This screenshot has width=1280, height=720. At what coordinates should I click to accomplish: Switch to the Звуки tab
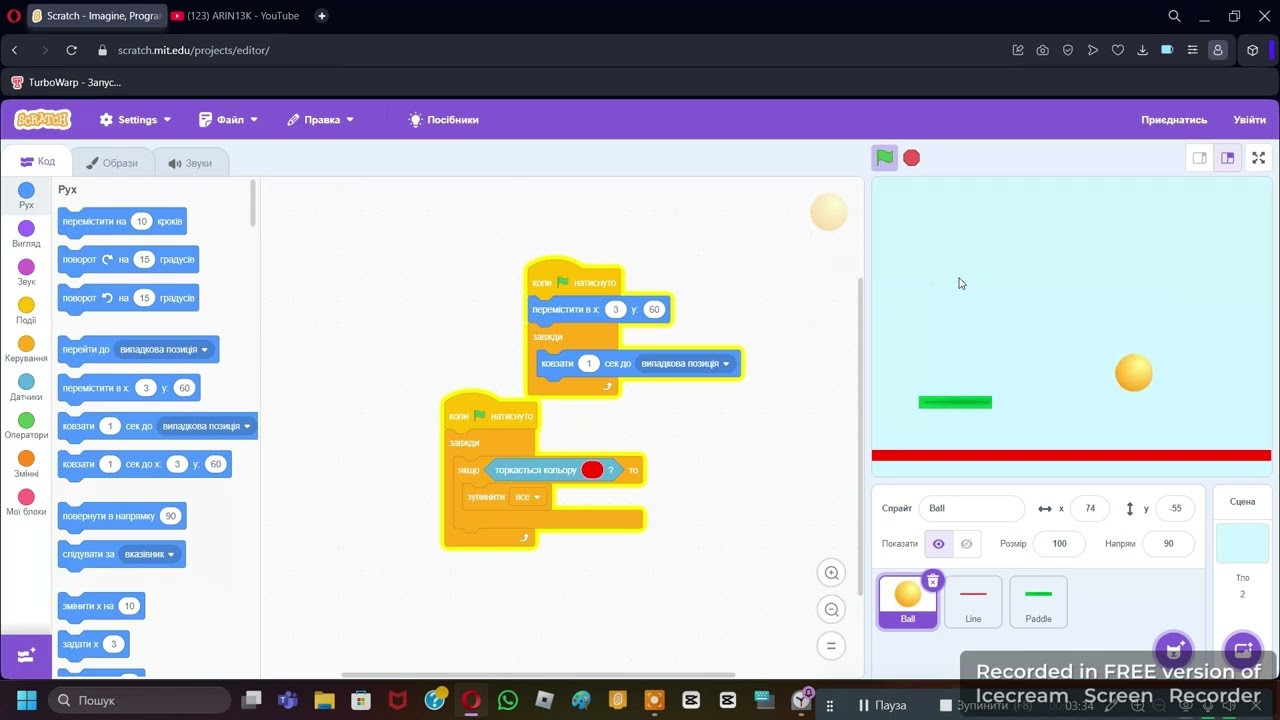click(x=190, y=163)
